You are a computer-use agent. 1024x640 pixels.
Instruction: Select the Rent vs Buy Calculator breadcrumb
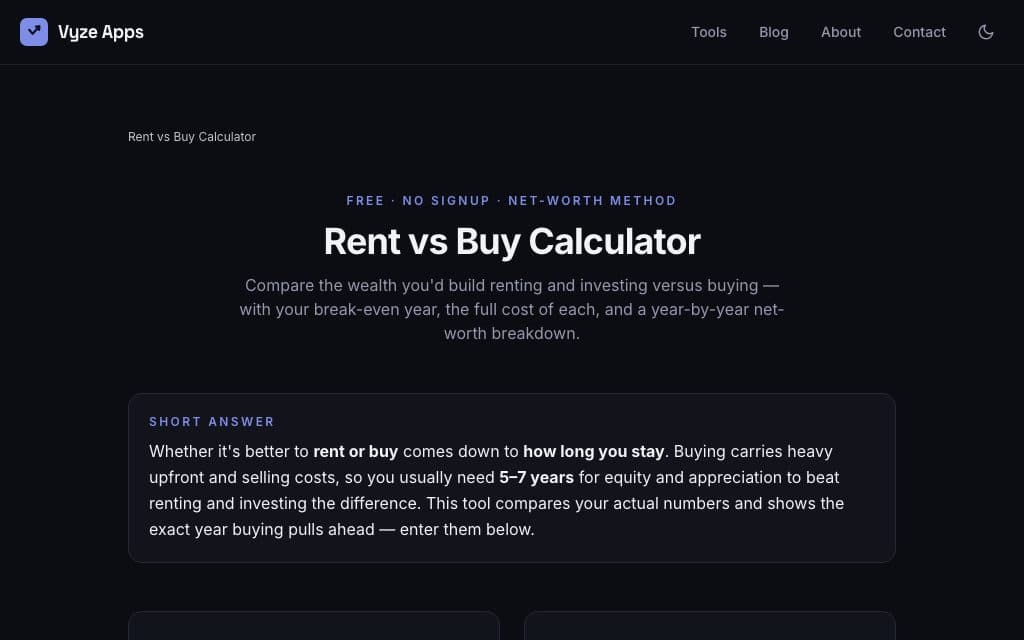click(192, 136)
